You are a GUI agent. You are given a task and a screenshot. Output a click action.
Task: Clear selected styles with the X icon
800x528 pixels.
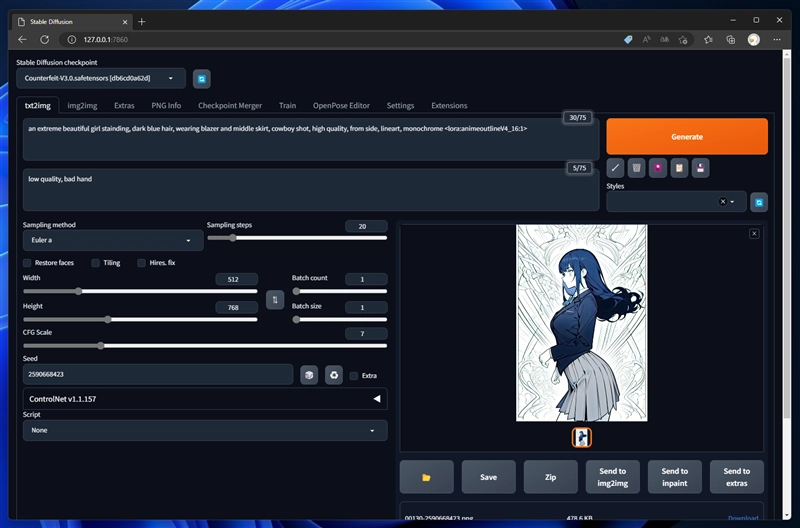click(722, 202)
